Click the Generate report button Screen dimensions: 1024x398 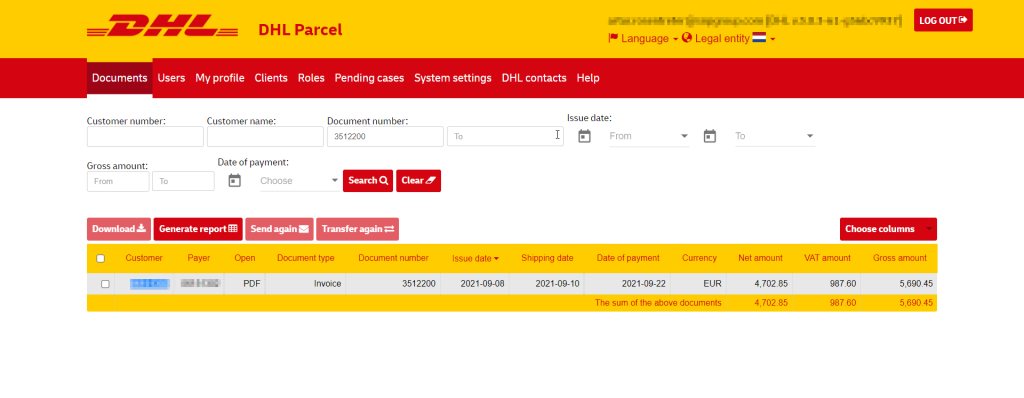pyautogui.click(x=198, y=229)
